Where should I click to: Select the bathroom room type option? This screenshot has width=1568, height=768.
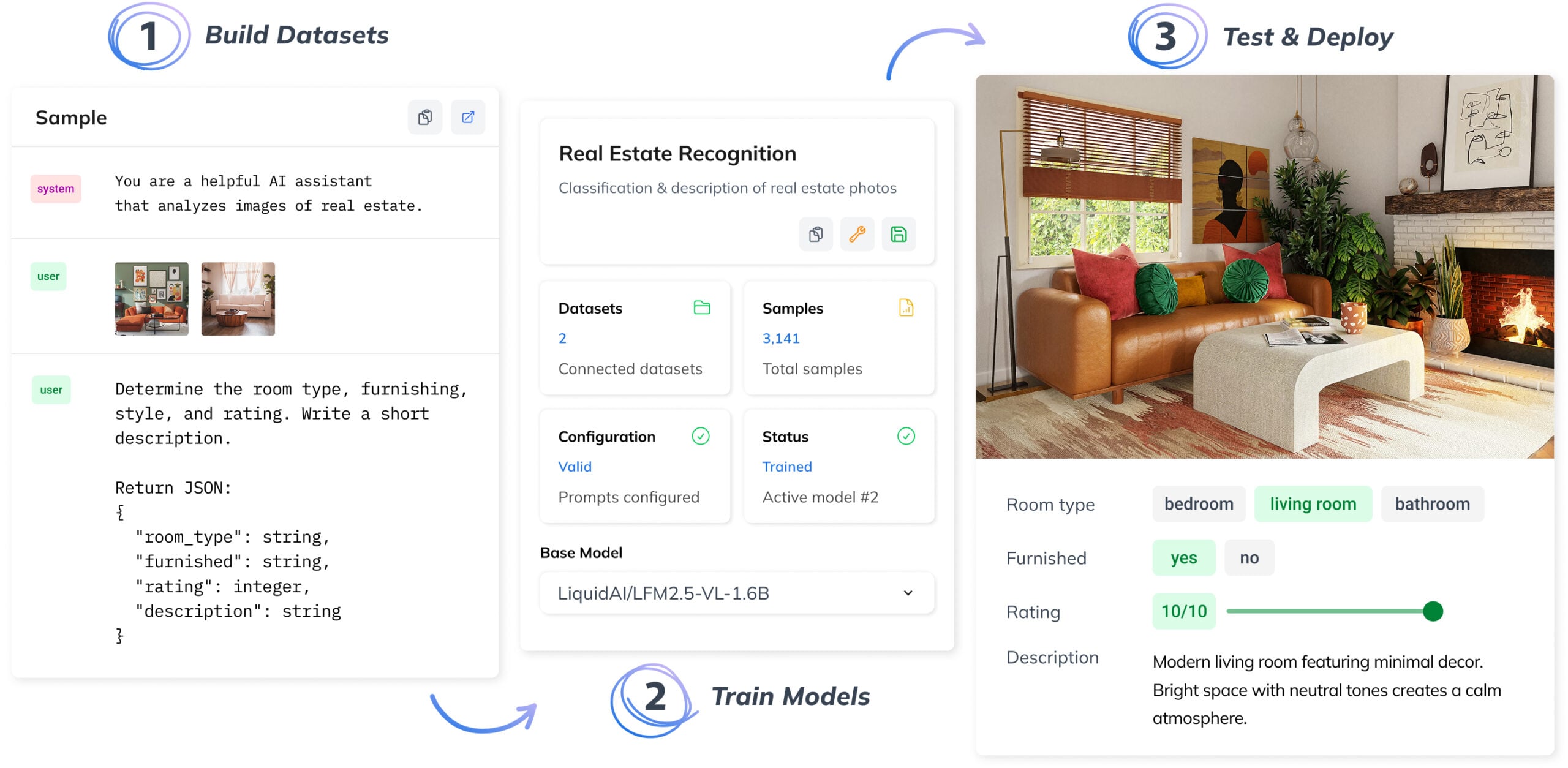click(x=1432, y=503)
